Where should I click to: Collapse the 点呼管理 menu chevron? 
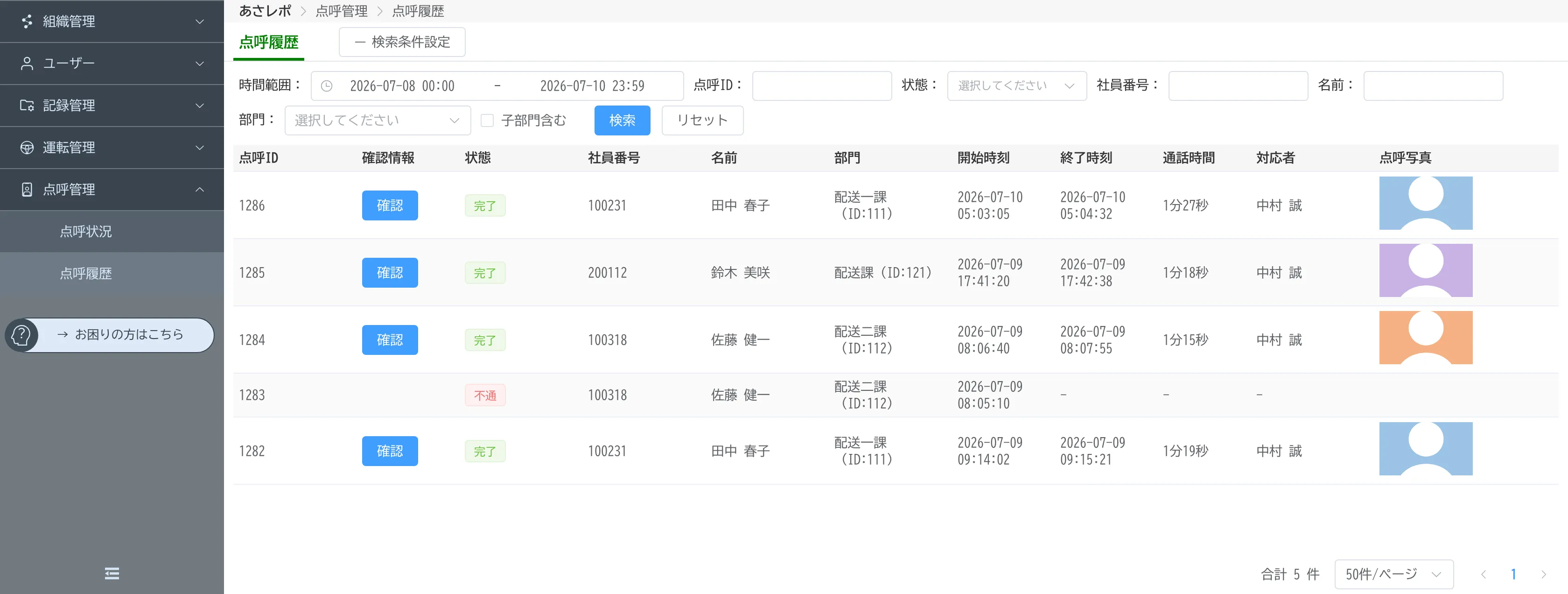(x=200, y=190)
